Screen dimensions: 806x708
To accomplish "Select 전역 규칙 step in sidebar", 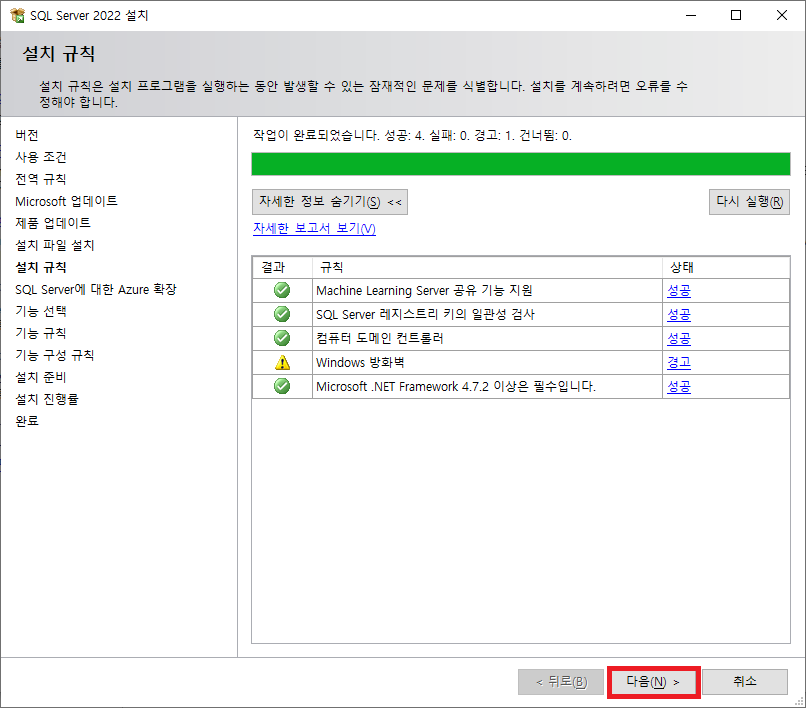I will (x=41, y=179).
